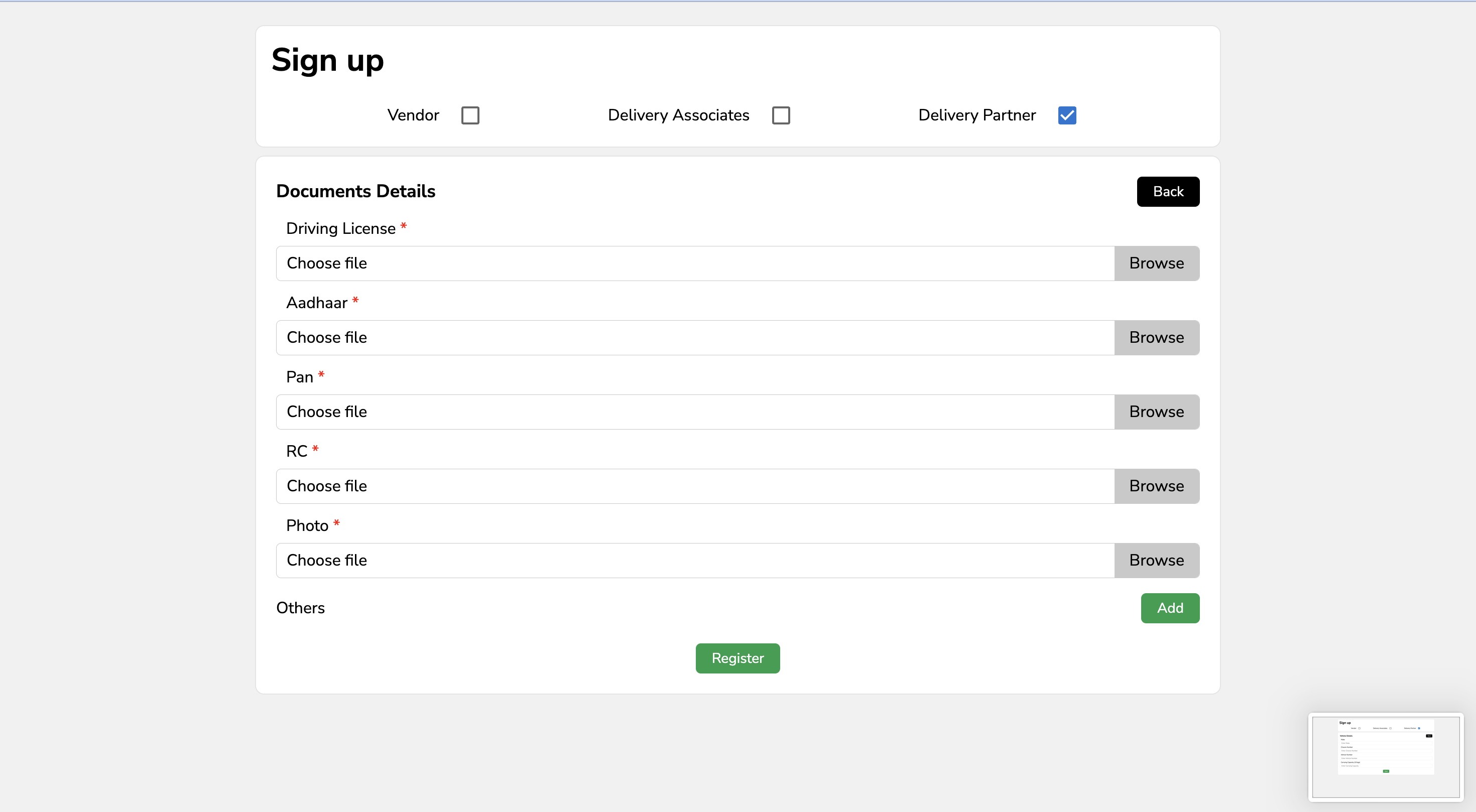Click the Delivery Partner label
The image size is (1476, 812).
(x=976, y=115)
